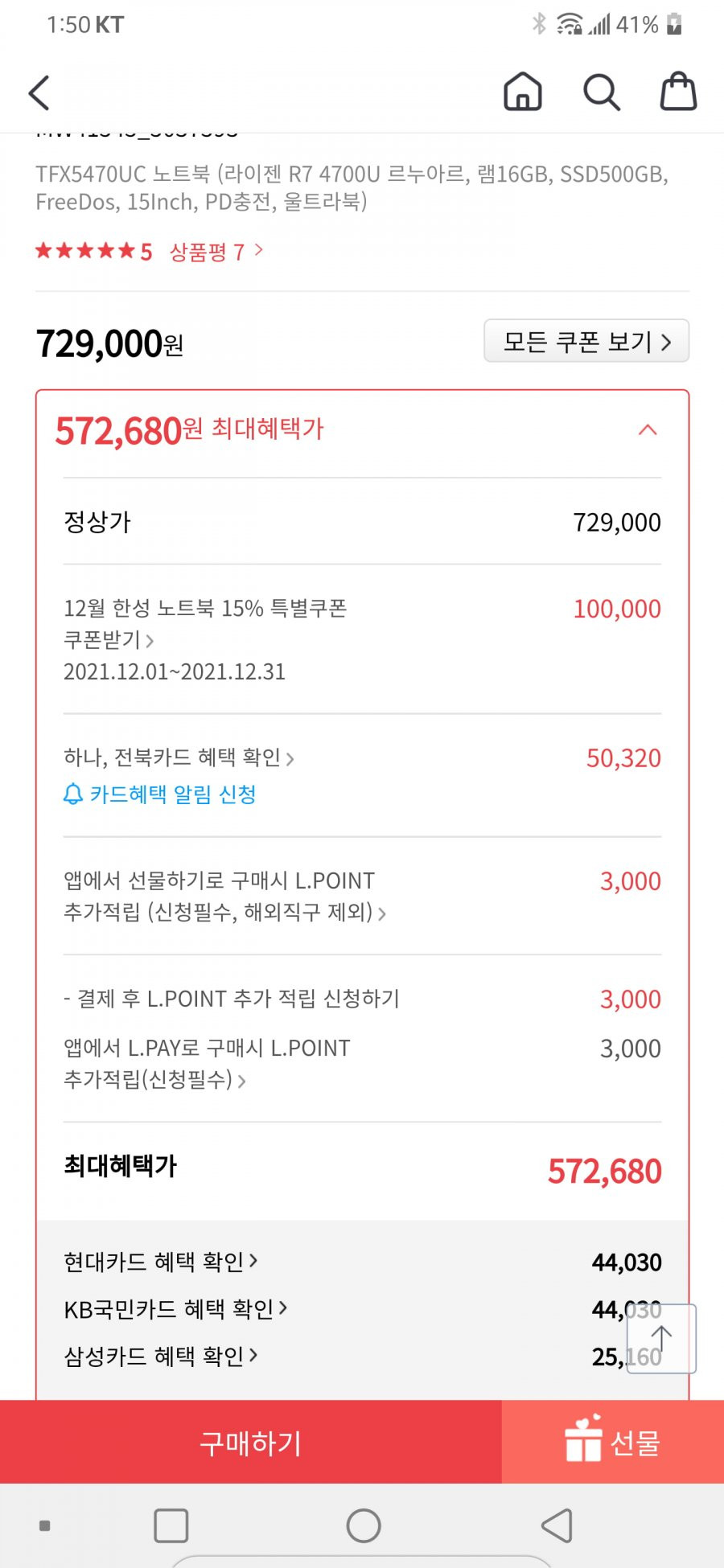This screenshot has height=1568, width=724.
Task: Open search with magnifier icon
Action: 601,92
